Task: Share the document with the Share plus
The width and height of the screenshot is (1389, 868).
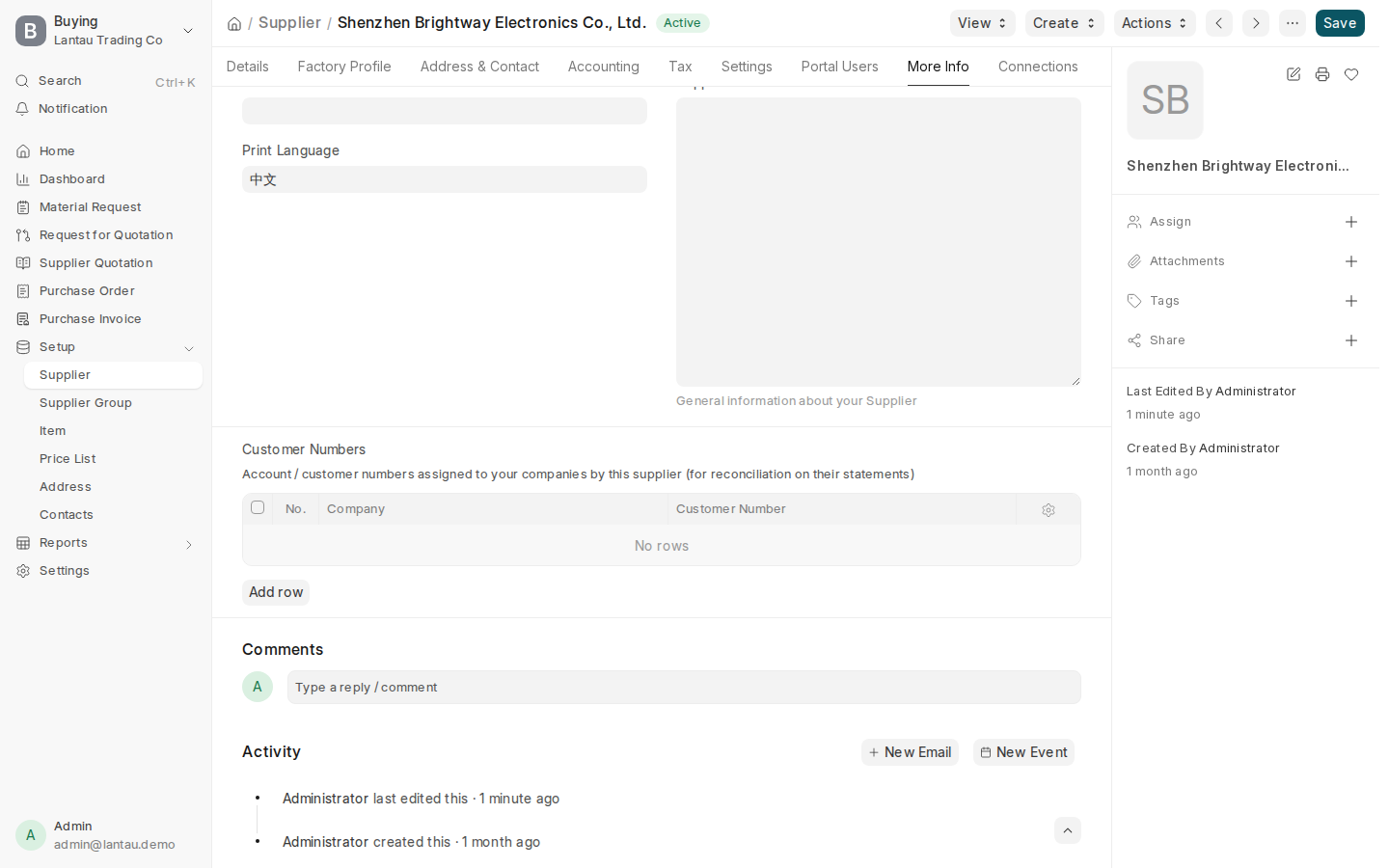Action: point(1351,340)
